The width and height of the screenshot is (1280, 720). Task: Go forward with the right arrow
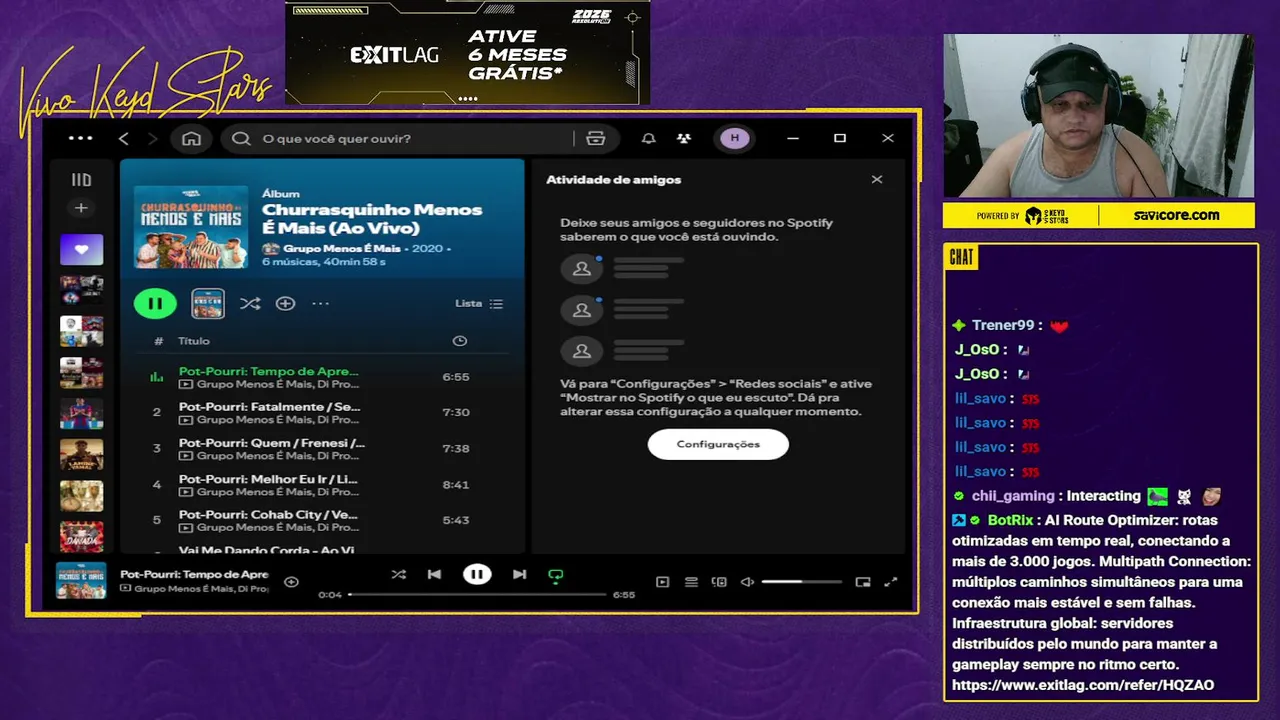(x=152, y=138)
